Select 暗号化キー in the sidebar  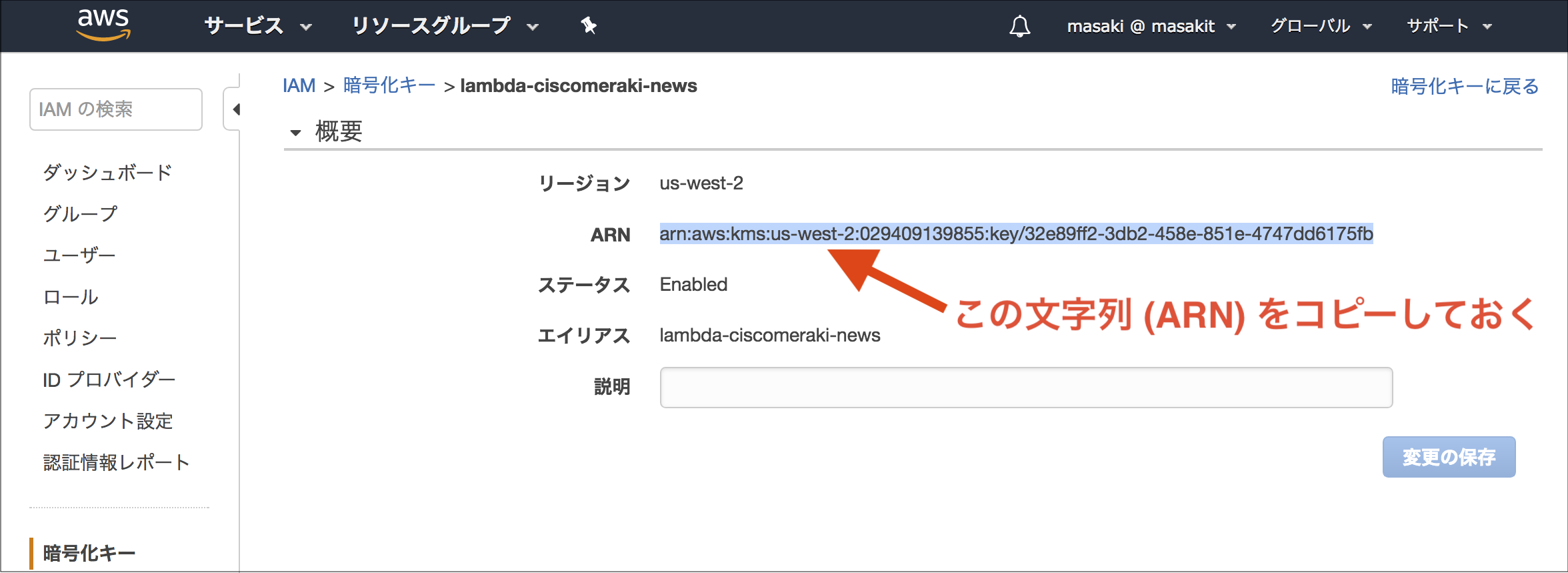coord(89,553)
